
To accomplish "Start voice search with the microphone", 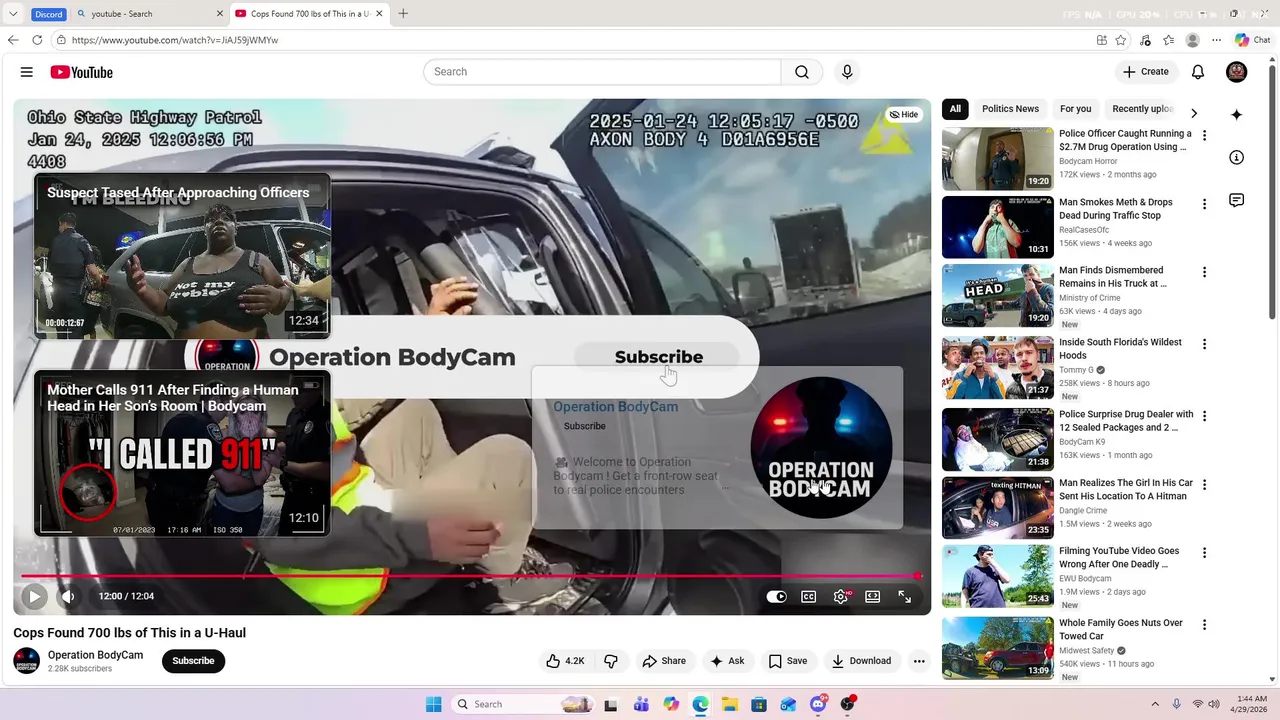I will (x=847, y=72).
